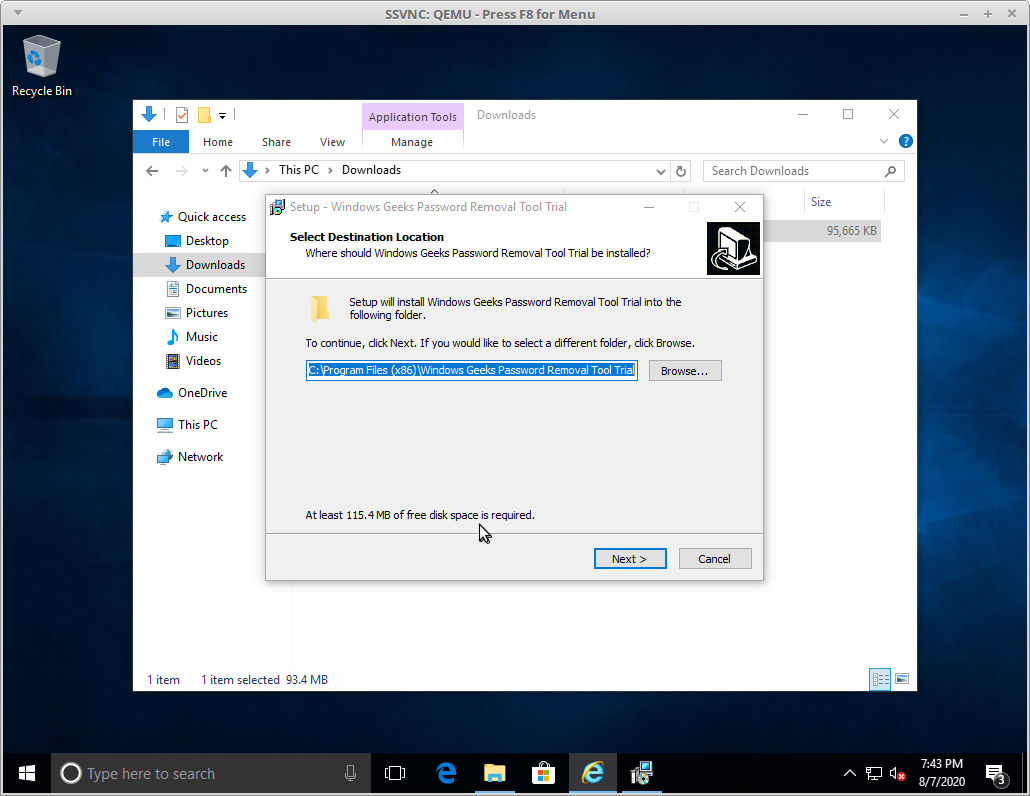Select Network in navigation pane
The height and width of the screenshot is (796, 1030).
click(190, 457)
